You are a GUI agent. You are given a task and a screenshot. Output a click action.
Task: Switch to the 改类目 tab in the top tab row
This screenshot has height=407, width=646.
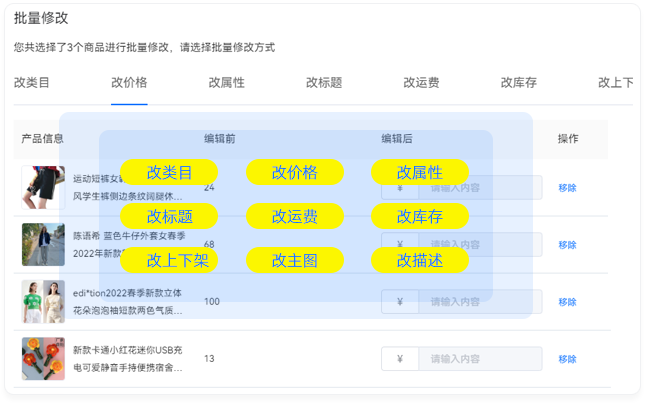(32, 83)
